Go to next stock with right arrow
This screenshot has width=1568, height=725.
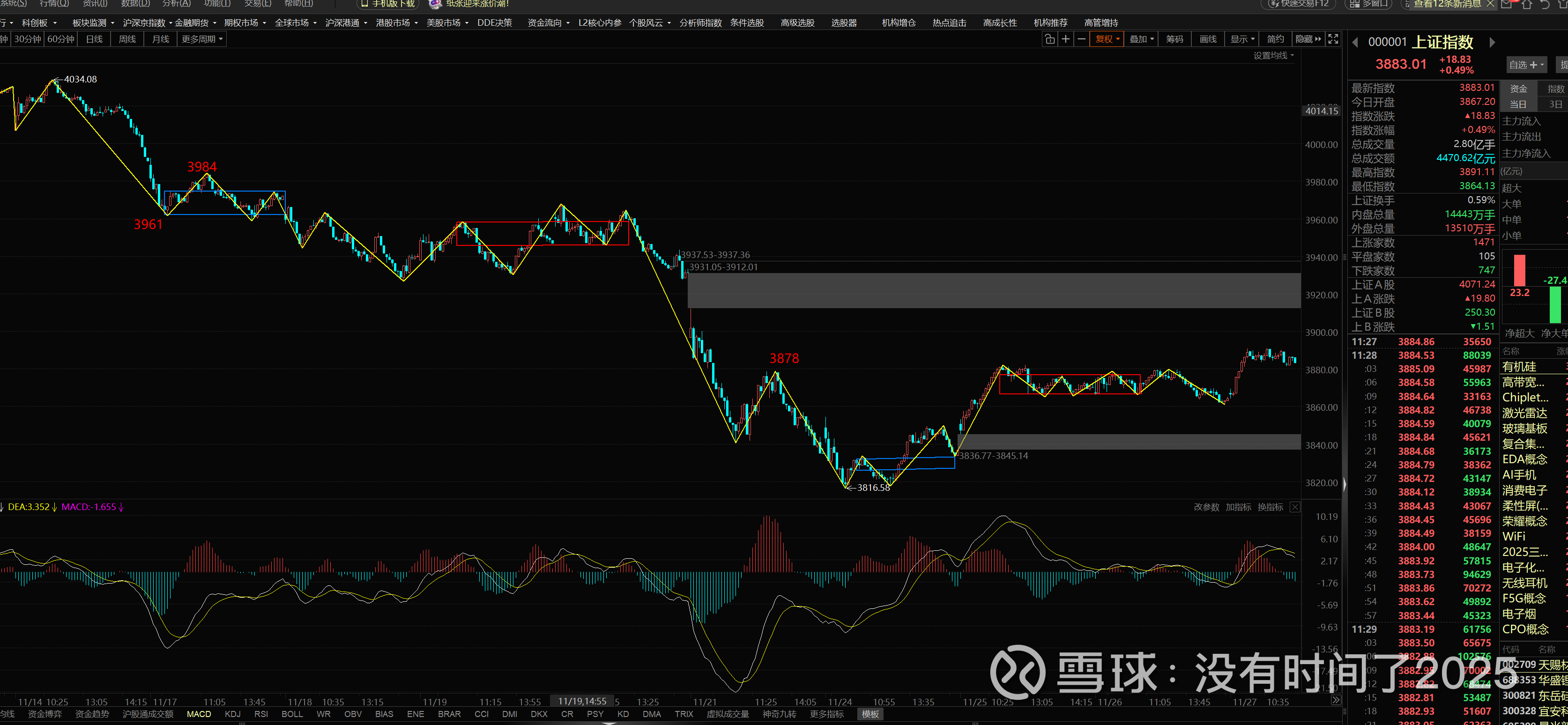pyautogui.click(x=1492, y=43)
